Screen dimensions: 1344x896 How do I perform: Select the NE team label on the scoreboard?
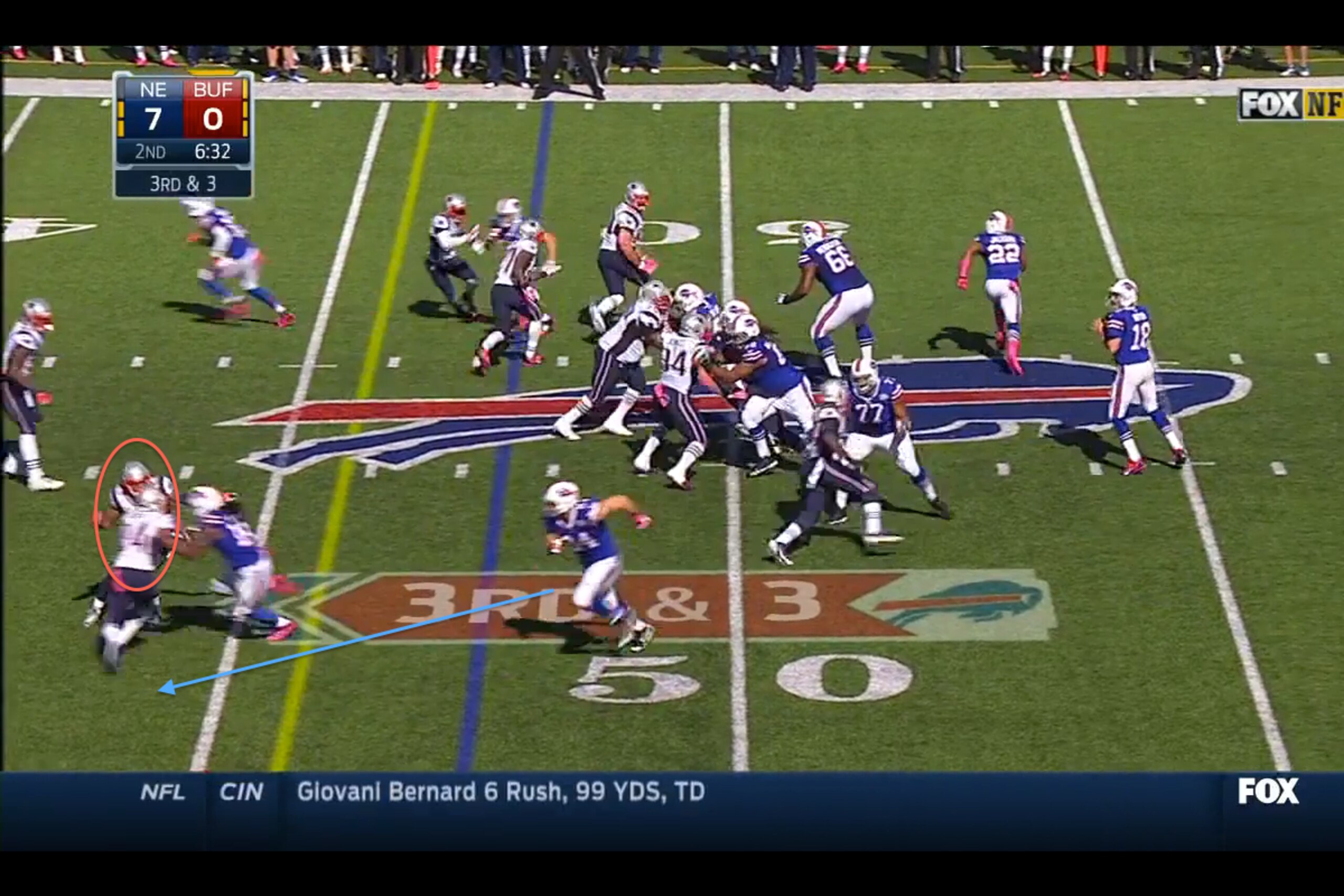(153, 90)
